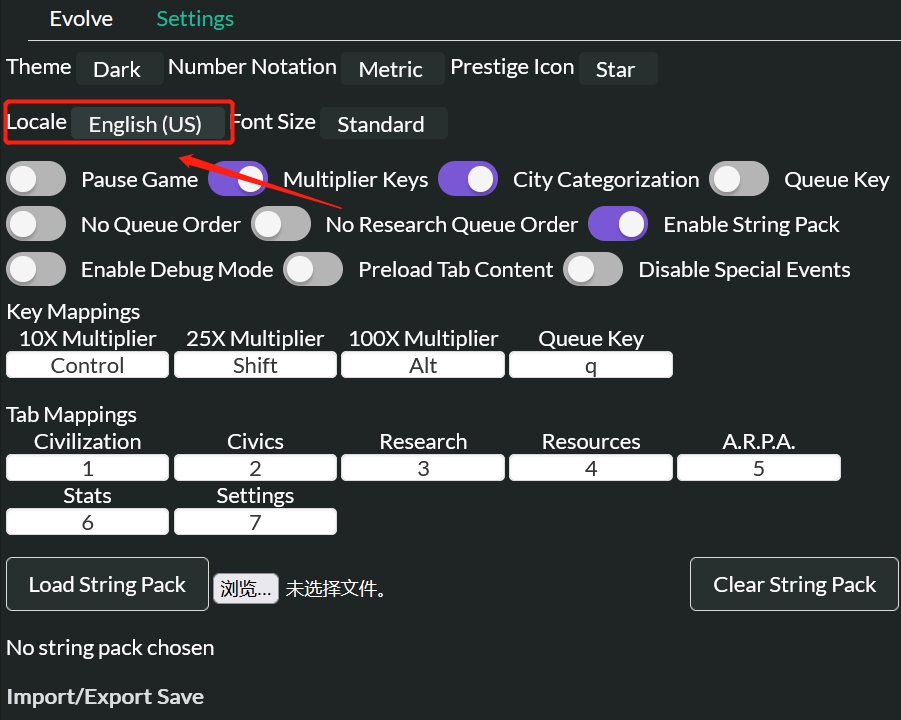
Task: Open the Prestige Icon selector showing Star
Action: (617, 69)
